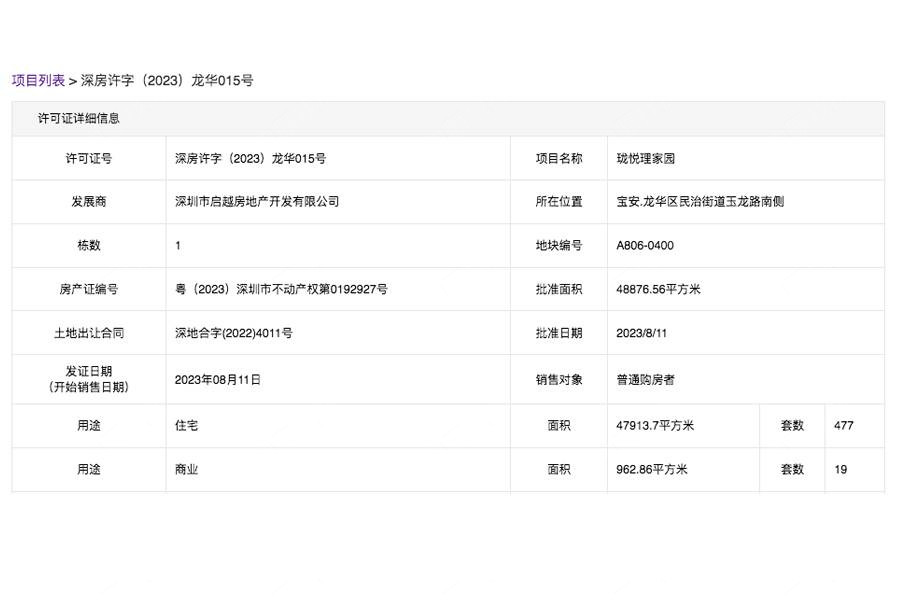The image size is (900, 600).
Task: Select unit count 19
Action: pos(841,469)
